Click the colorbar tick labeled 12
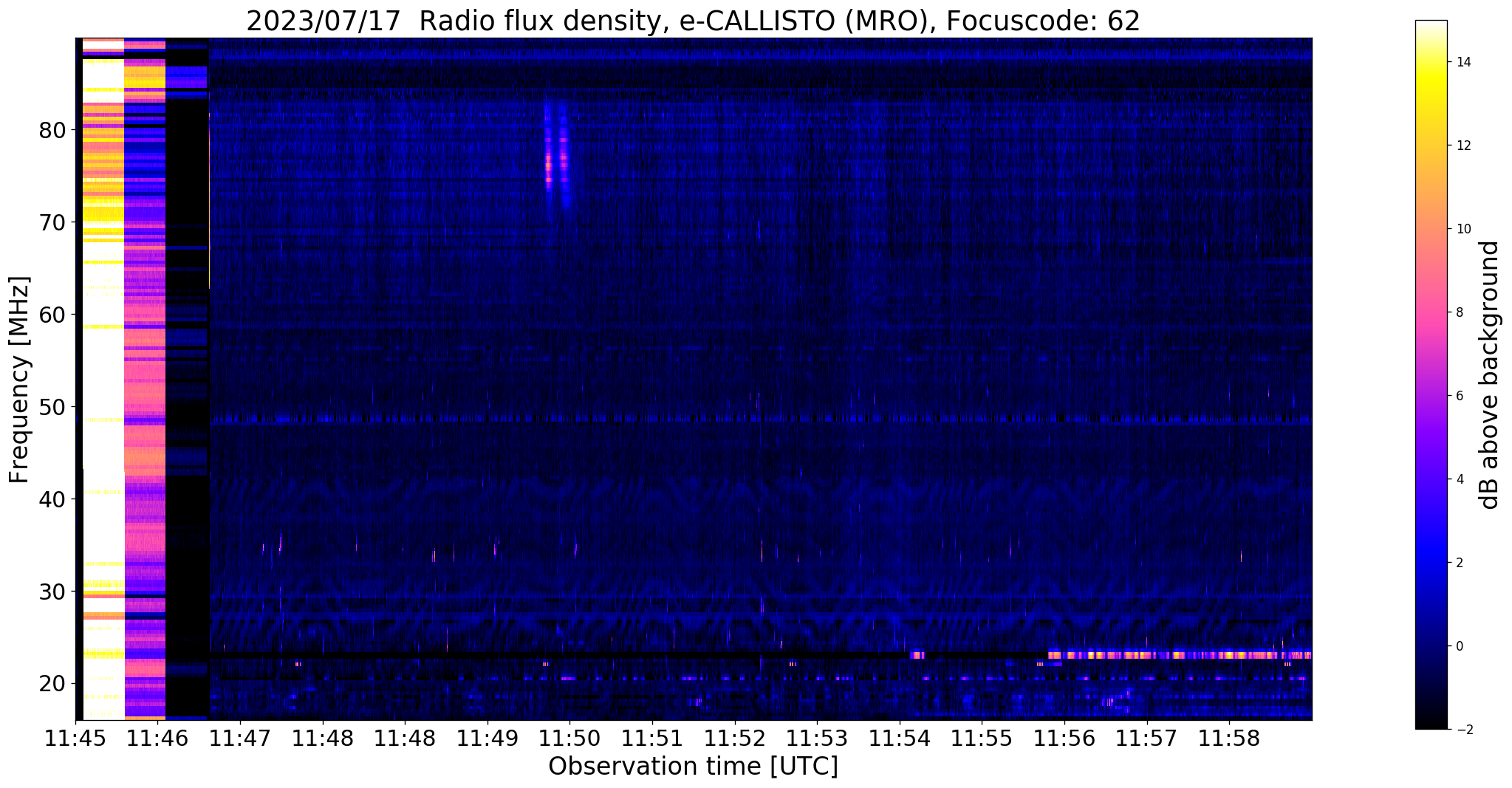The image size is (1512, 788). click(x=1463, y=145)
